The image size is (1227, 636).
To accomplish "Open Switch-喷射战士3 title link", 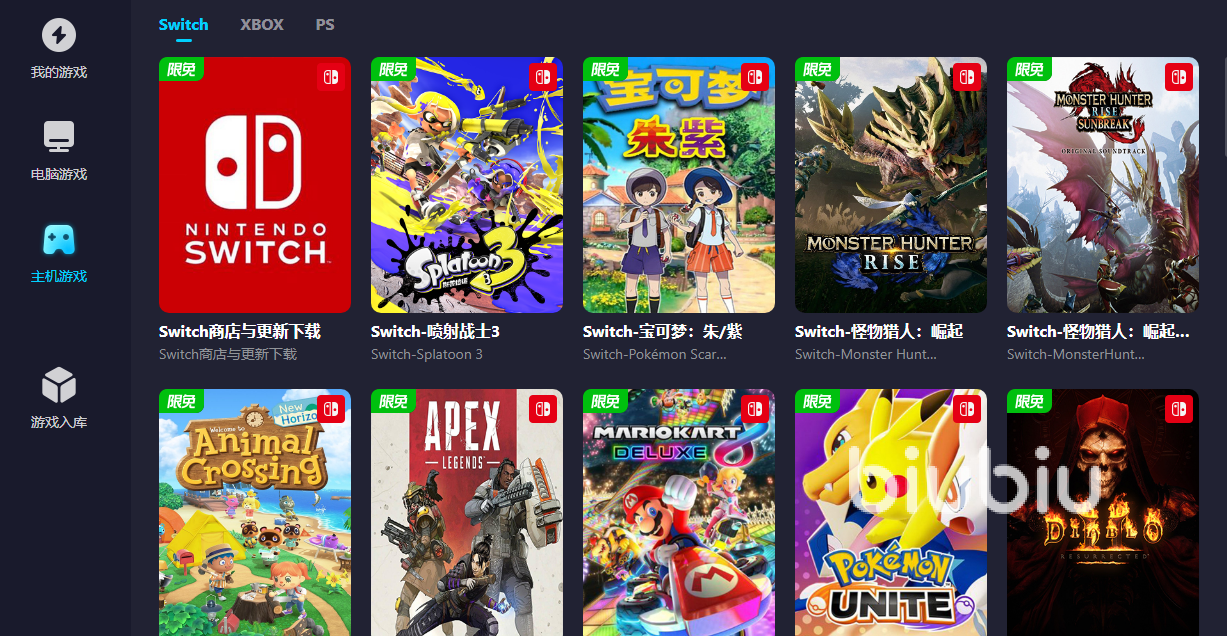I will 435,331.
